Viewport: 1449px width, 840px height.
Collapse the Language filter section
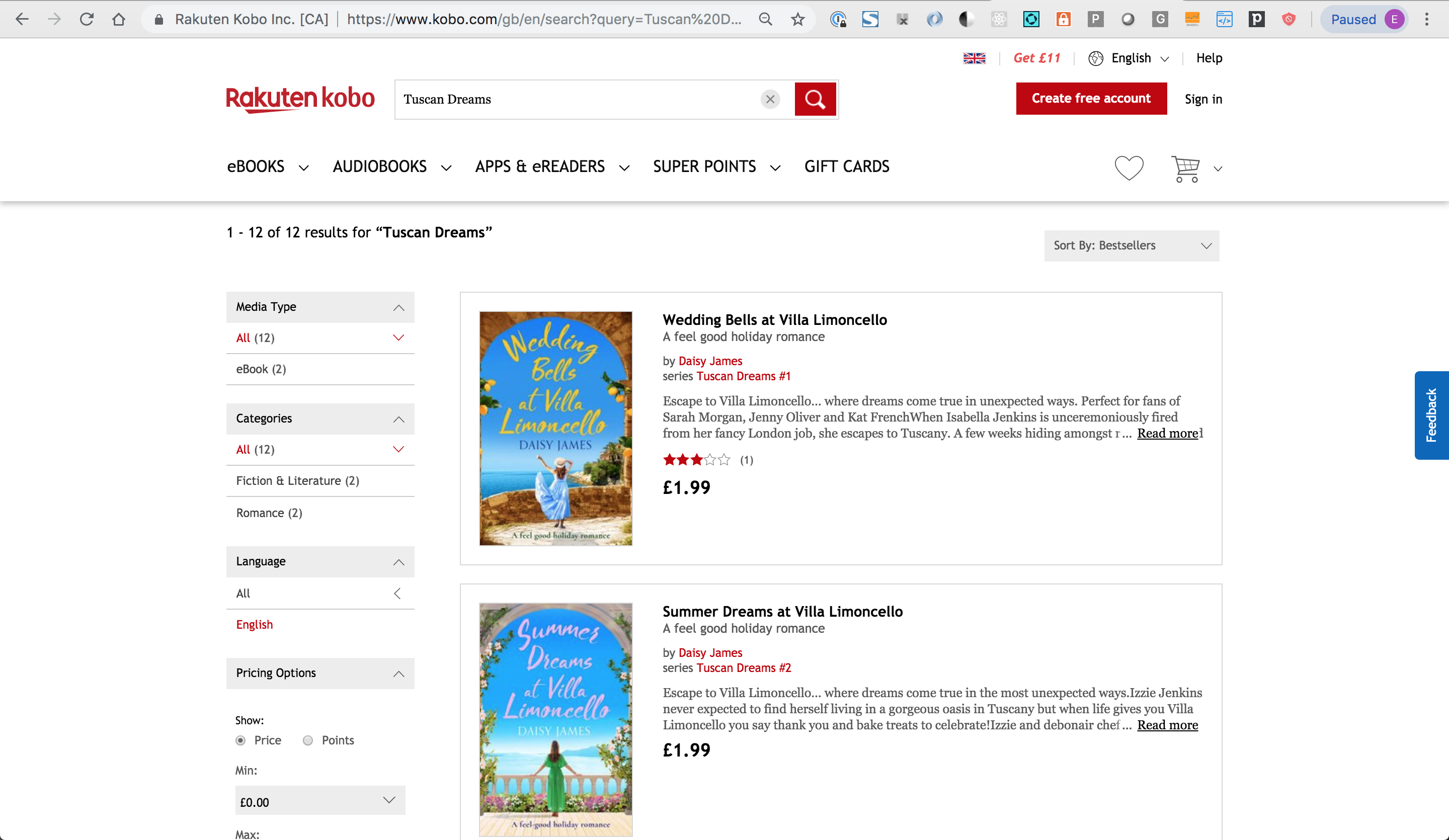(x=320, y=562)
